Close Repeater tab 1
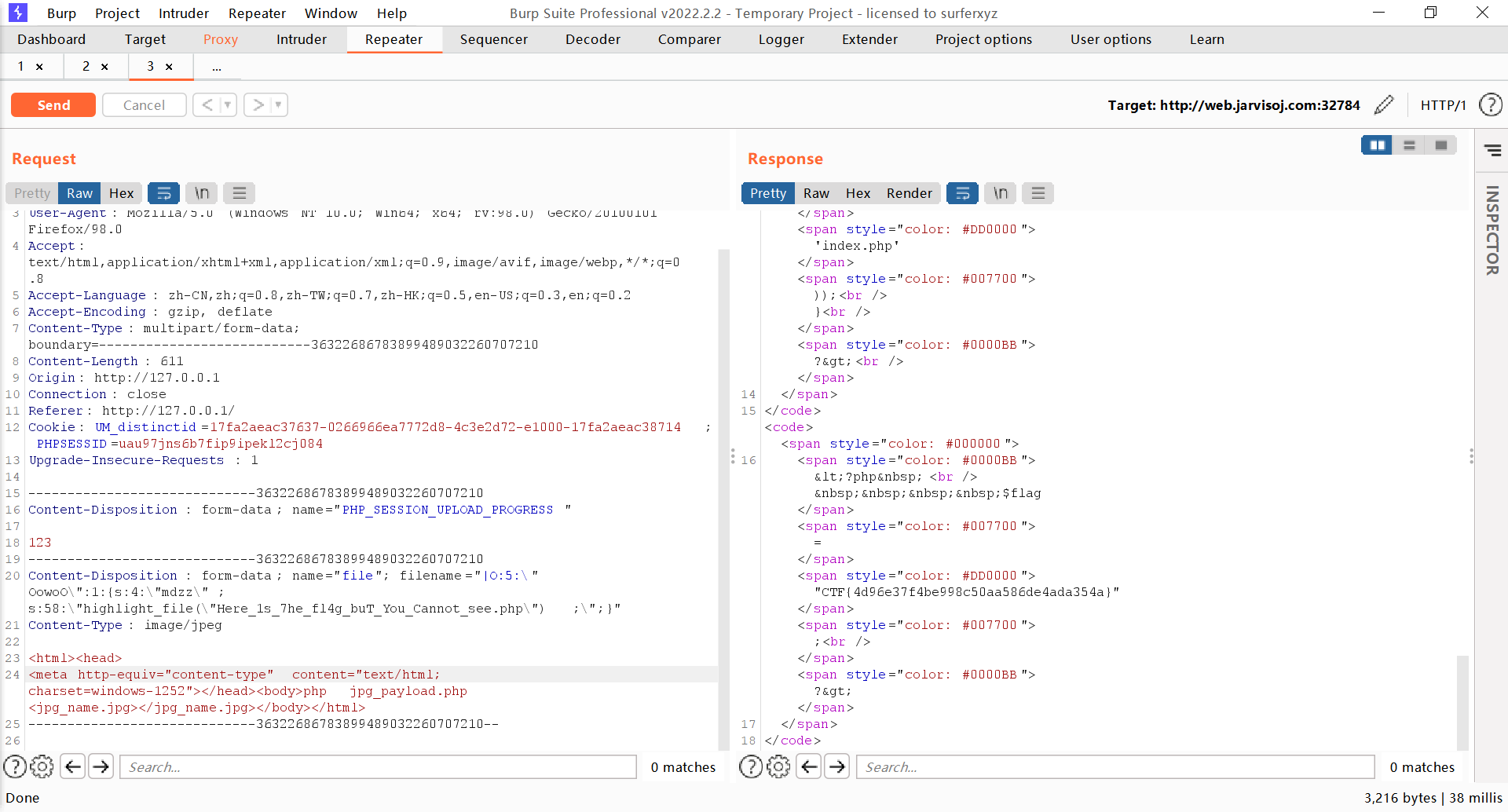This screenshot has height=812, width=1508. [x=39, y=67]
